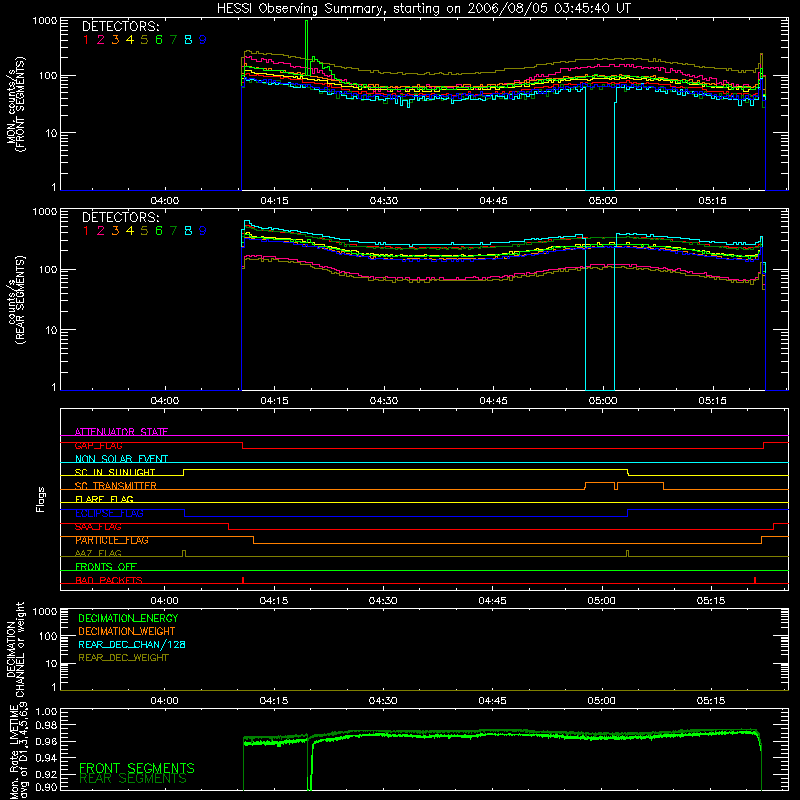This screenshot has width=800, height=800.
Task: Click the ECLIPSE_FLAG label
Action: (109, 513)
